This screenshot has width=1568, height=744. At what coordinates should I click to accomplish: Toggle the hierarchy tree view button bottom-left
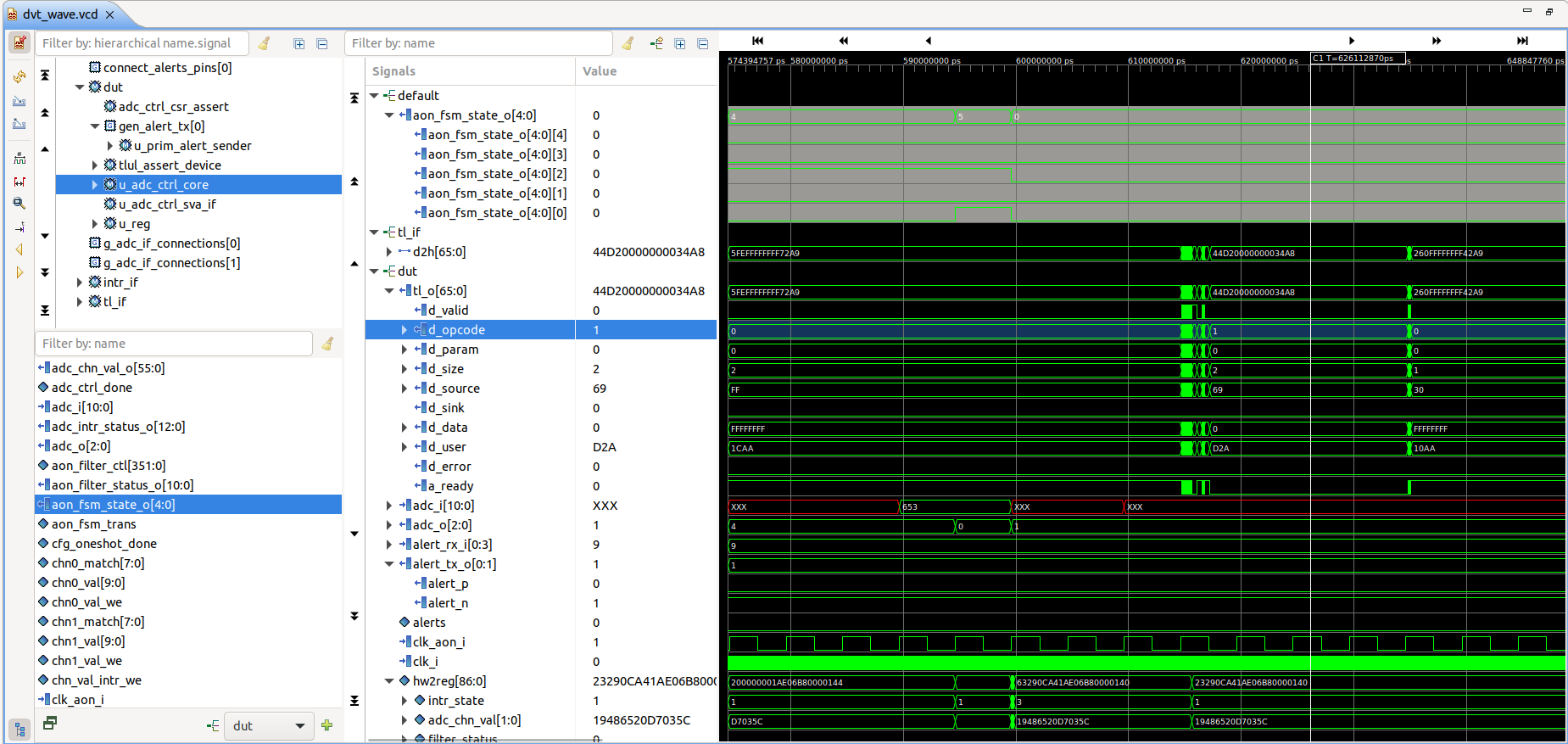tap(19, 729)
